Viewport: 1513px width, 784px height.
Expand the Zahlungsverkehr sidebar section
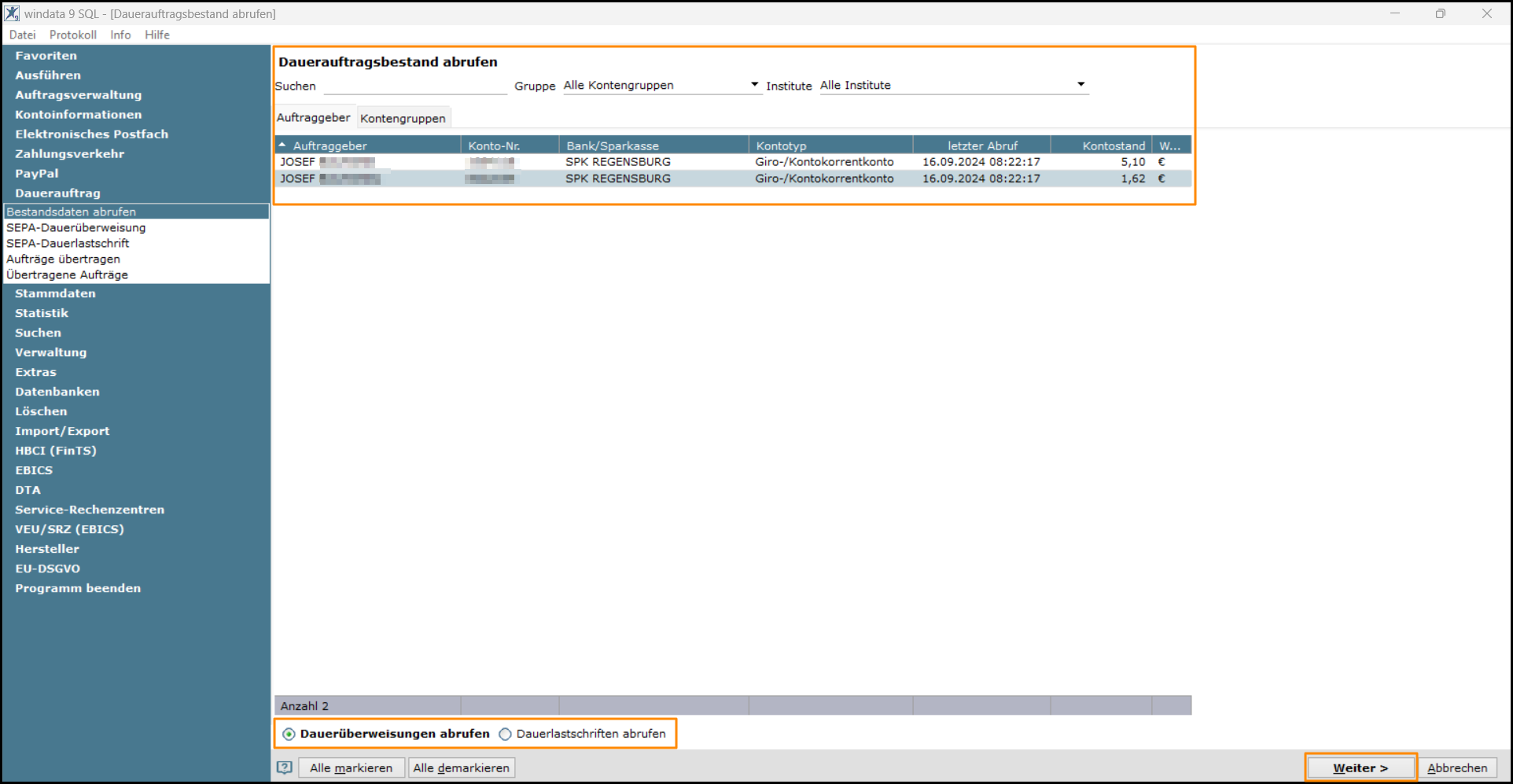pos(70,154)
